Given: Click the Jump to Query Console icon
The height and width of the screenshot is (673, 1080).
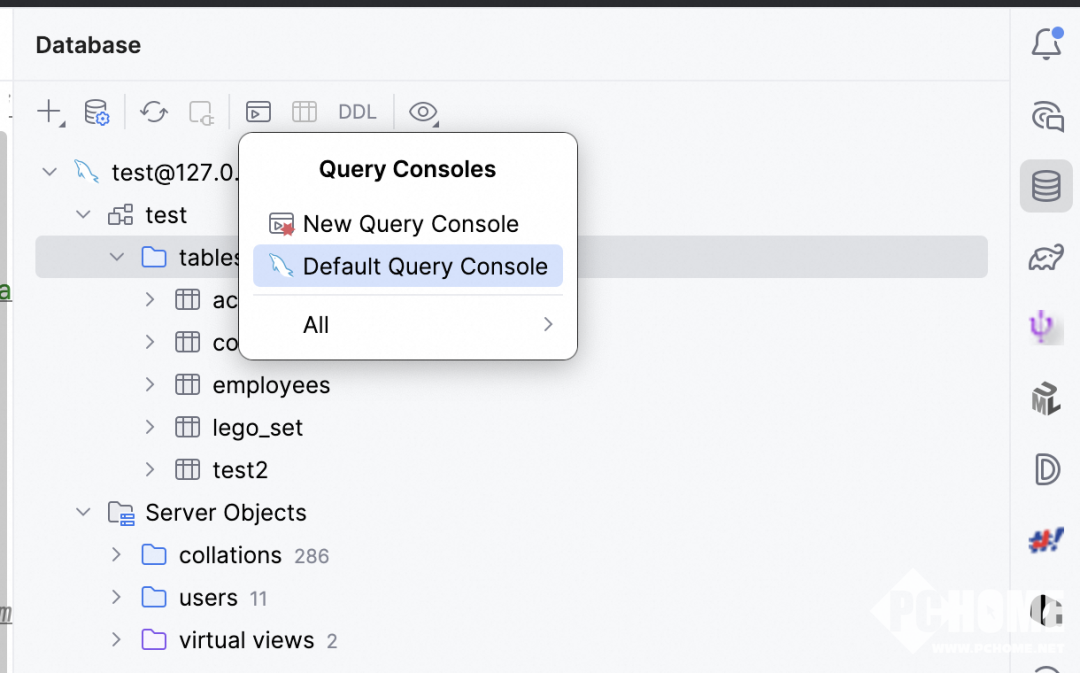Looking at the screenshot, I should 258,112.
